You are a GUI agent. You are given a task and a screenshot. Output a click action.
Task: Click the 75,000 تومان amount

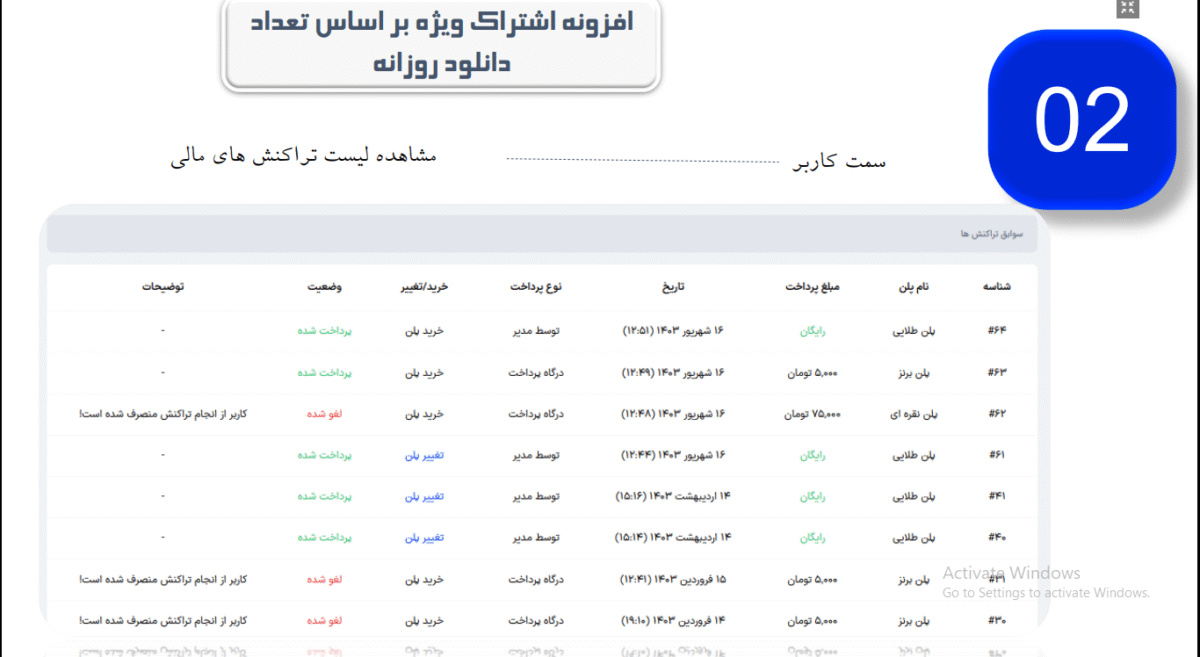pos(812,413)
